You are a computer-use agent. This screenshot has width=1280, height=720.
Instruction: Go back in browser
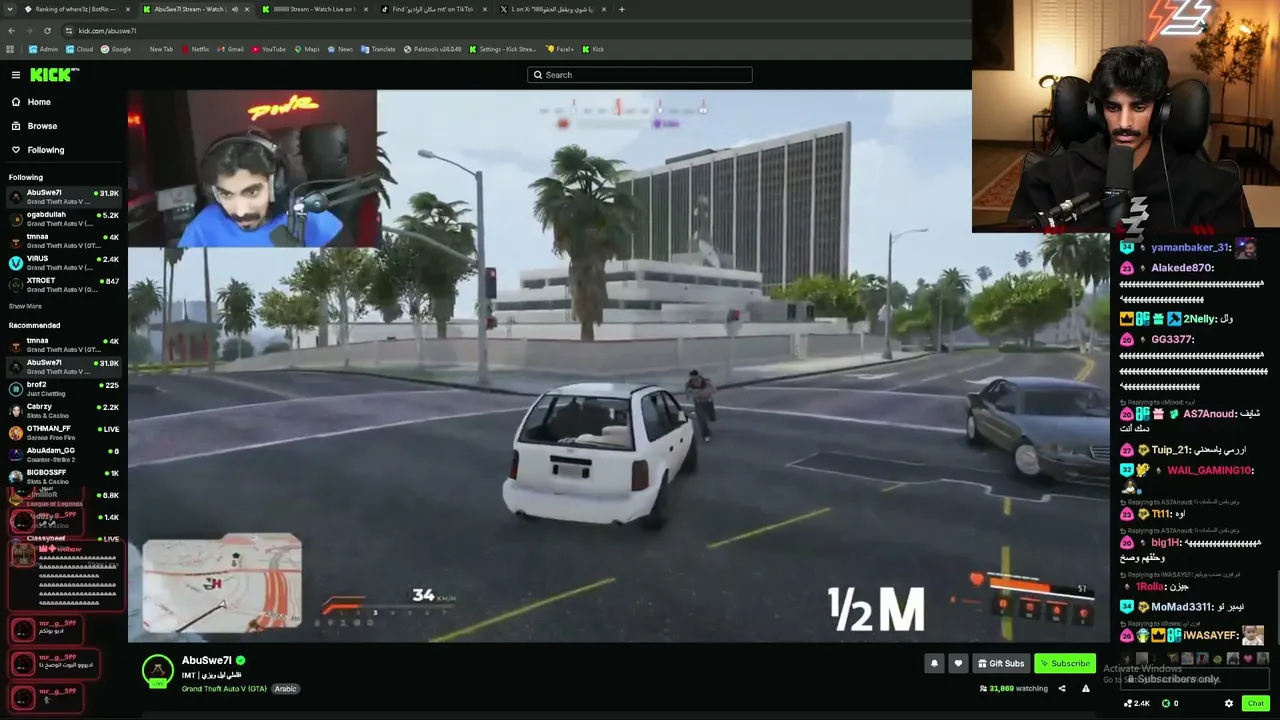click(11, 31)
